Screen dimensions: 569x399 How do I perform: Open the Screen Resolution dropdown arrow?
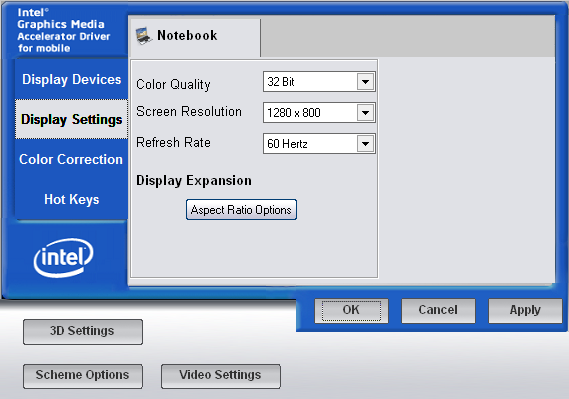coord(365,112)
